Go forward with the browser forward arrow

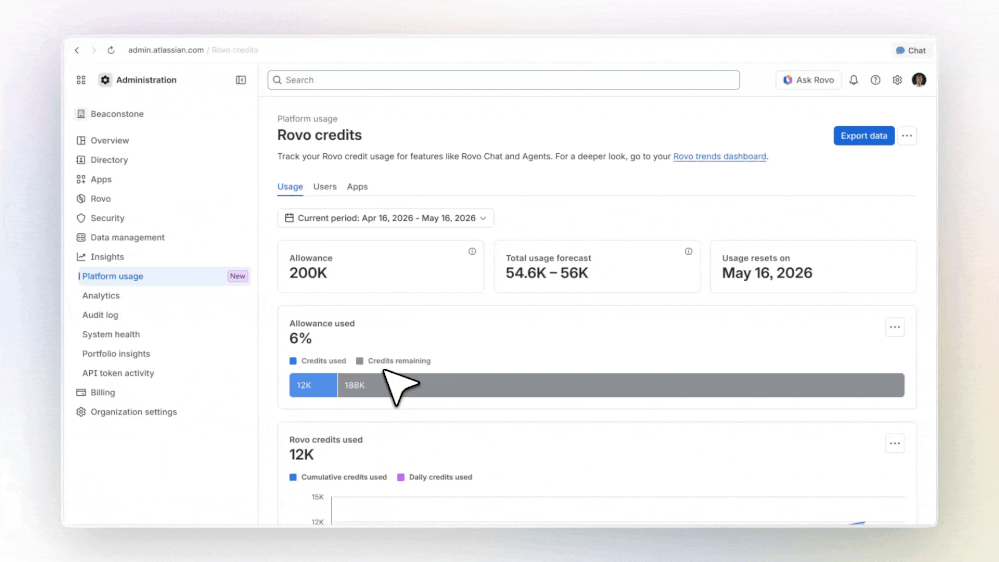(x=94, y=50)
